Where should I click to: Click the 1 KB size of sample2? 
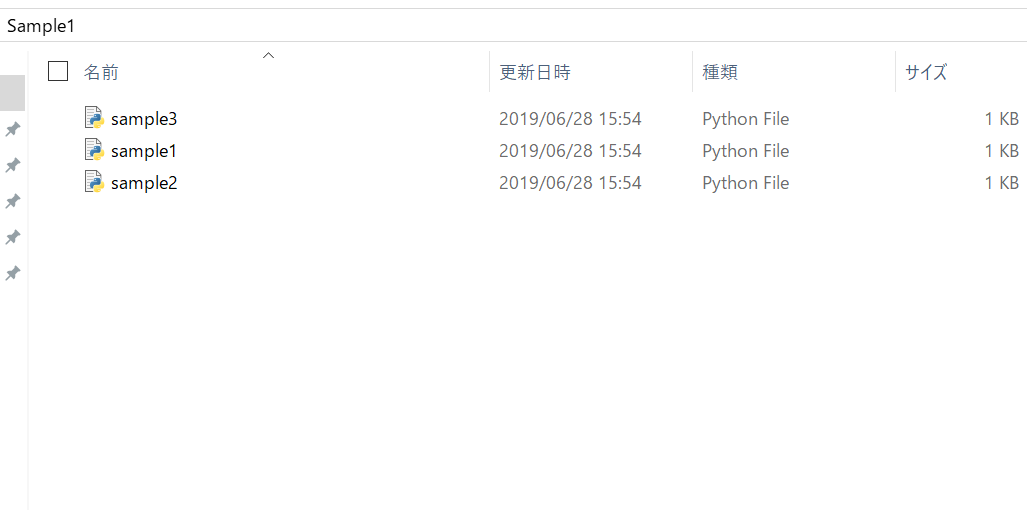pyautogui.click(x=1002, y=182)
